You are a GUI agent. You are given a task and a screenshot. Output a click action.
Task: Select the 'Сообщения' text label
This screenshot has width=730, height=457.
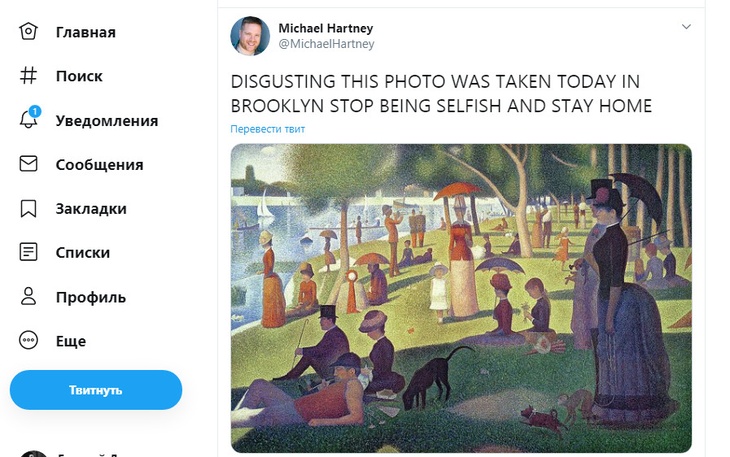click(x=99, y=165)
